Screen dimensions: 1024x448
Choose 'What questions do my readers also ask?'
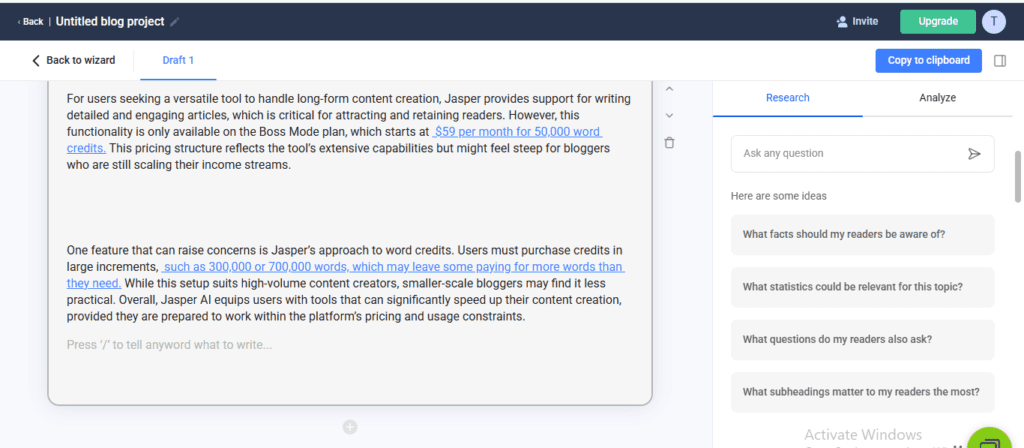coord(863,340)
